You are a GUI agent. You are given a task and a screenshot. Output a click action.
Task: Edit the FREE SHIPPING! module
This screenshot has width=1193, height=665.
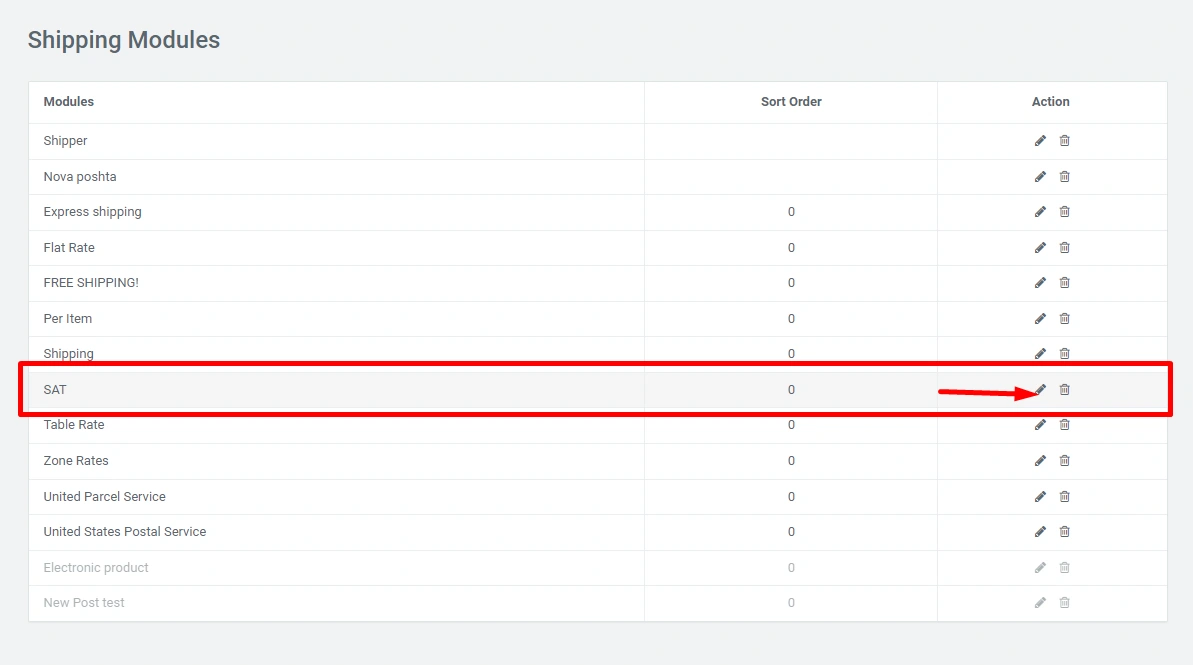pyautogui.click(x=1040, y=283)
